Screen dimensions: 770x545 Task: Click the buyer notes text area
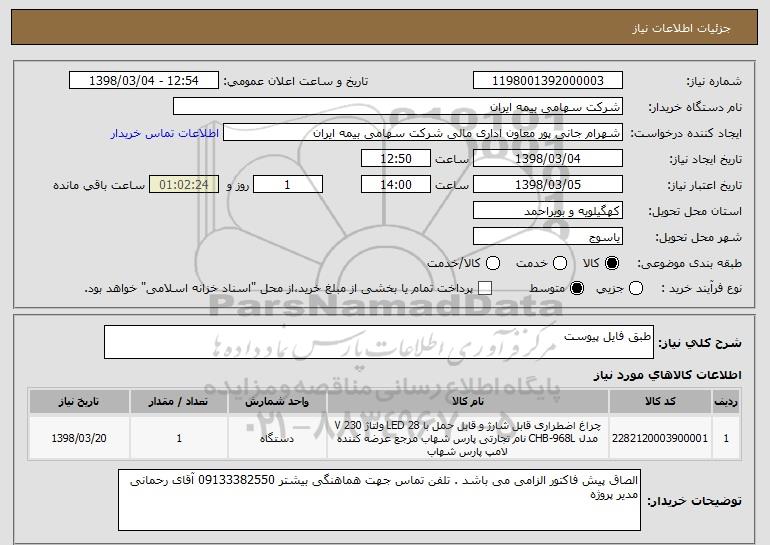379,500
